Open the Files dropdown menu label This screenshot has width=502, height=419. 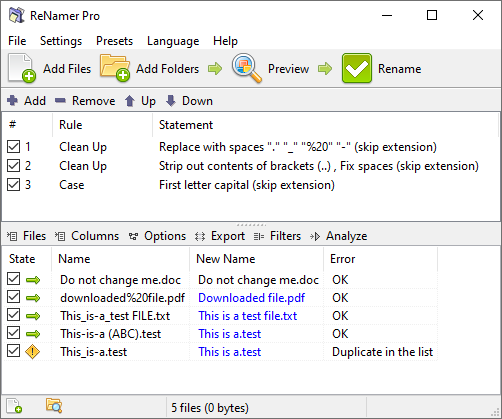point(34,236)
